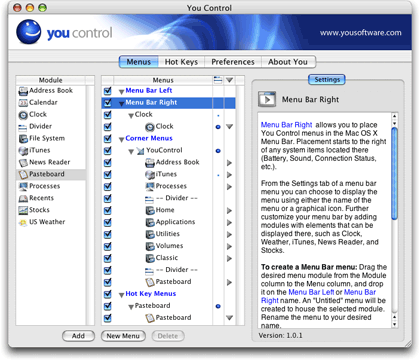Viewport: 420px width, 361px height.
Task: Open submenu arrow for Address Book row
Action: [229, 163]
